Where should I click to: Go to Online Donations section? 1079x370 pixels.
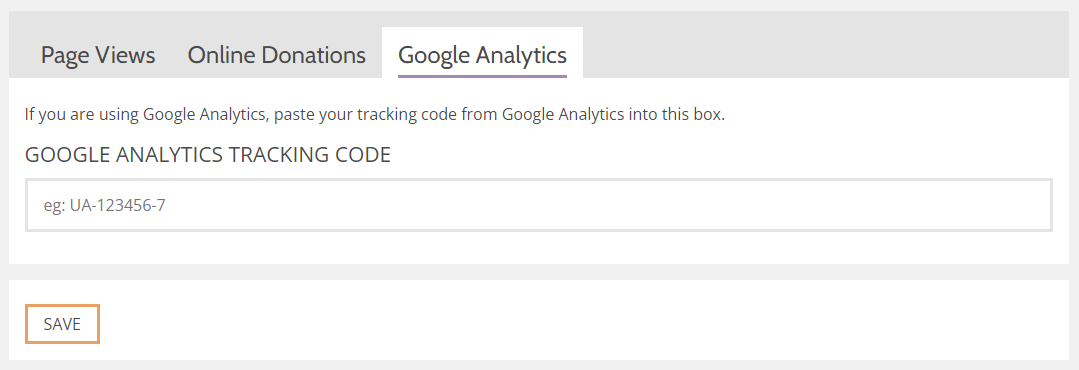click(277, 55)
